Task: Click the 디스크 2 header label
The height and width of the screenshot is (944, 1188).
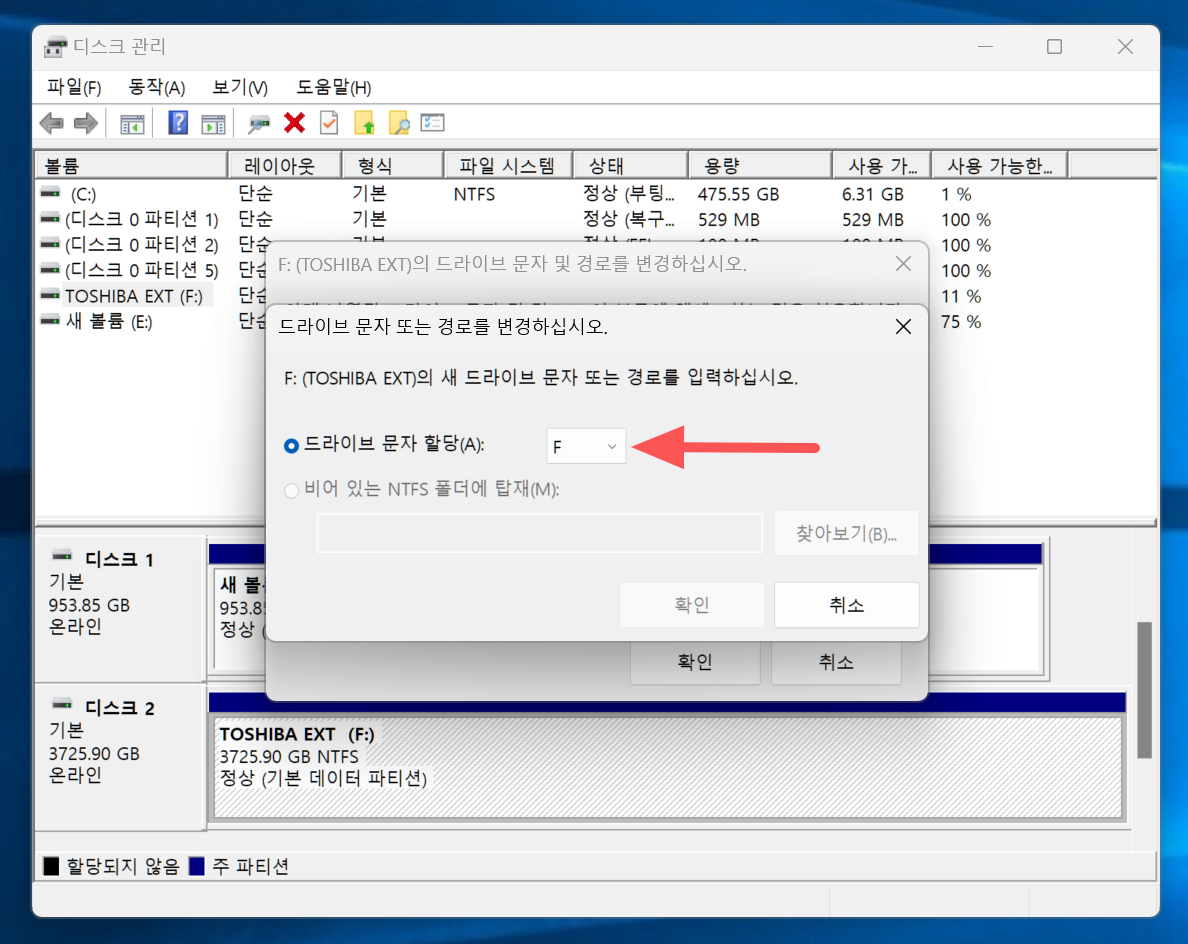Action: click(x=119, y=708)
